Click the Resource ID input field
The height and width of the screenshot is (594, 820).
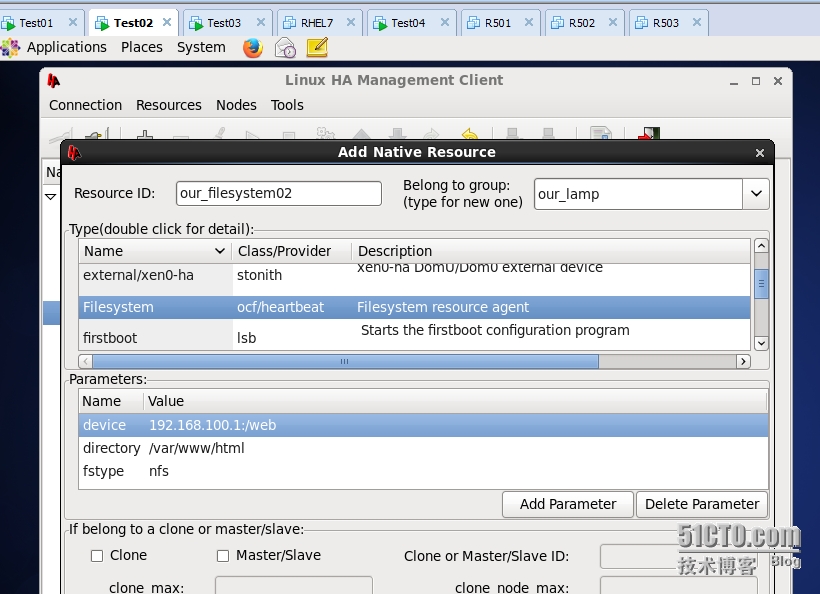[x=279, y=193]
